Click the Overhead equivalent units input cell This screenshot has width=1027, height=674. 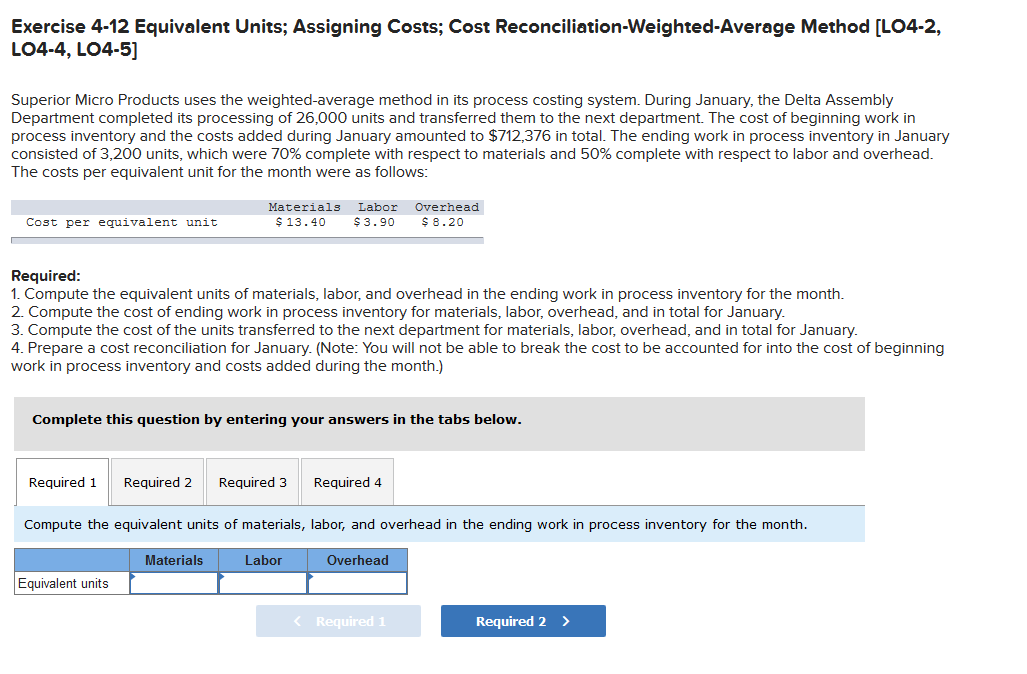(357, 582)
